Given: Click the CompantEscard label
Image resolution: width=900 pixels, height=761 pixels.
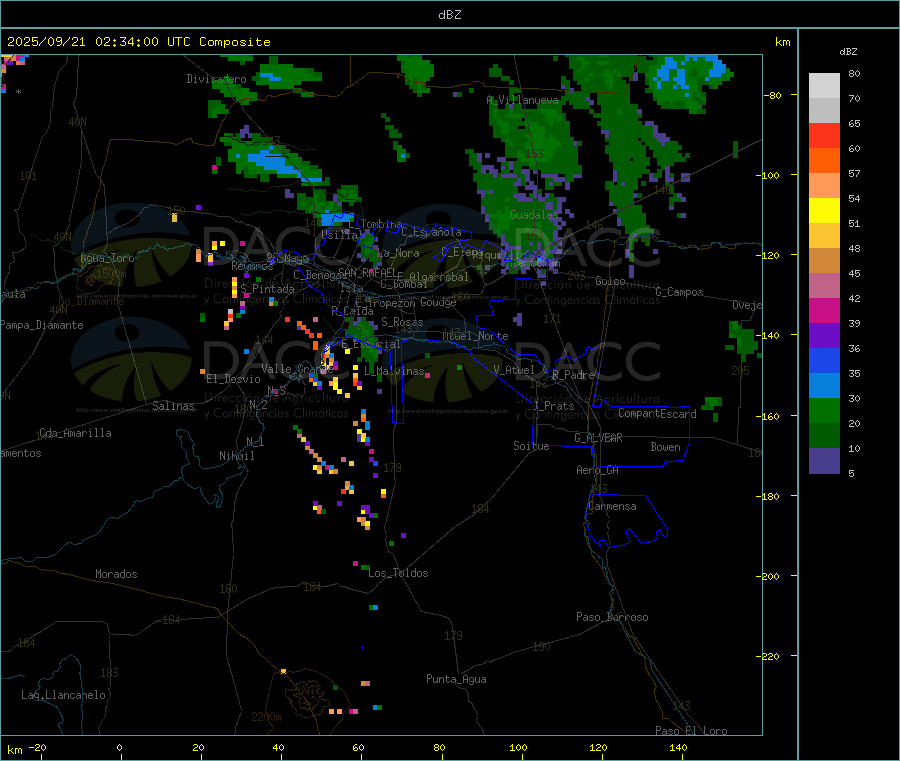Looking at the screenshot, I should point(657,414).
